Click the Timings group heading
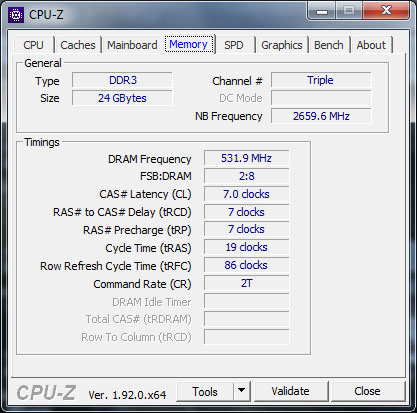Viewport: 417px width, 413px height. 42,142
